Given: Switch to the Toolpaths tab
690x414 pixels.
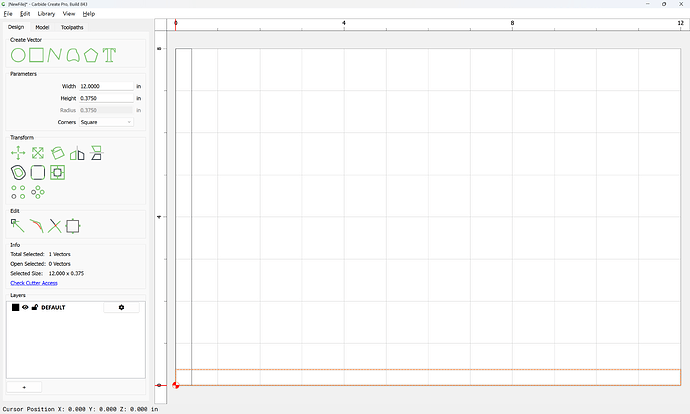Looking at the screenshot, I should pyautogui.click(x=72, y=27).
